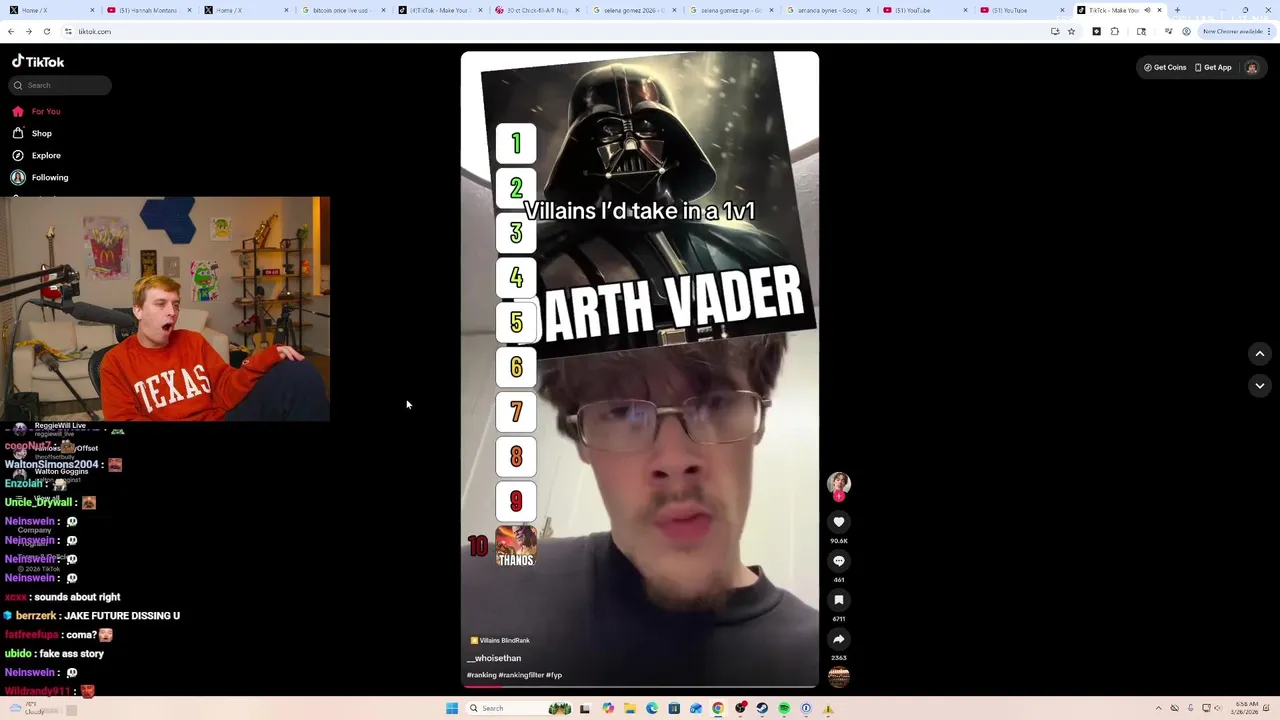Open TikTok profile avatar menu
Image resolution: width=1280 pixels, height=720 pixels.
tap(1251, 67)
